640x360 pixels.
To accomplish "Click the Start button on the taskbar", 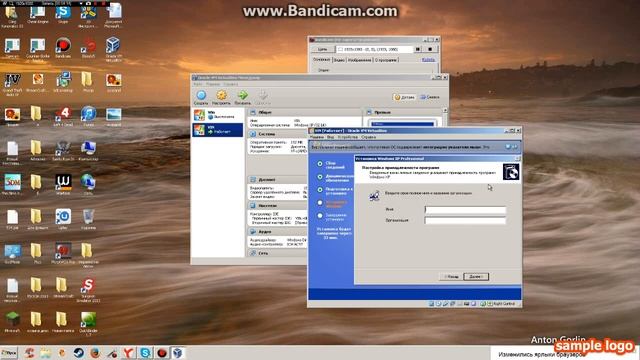I will click(x=9, y=353).
